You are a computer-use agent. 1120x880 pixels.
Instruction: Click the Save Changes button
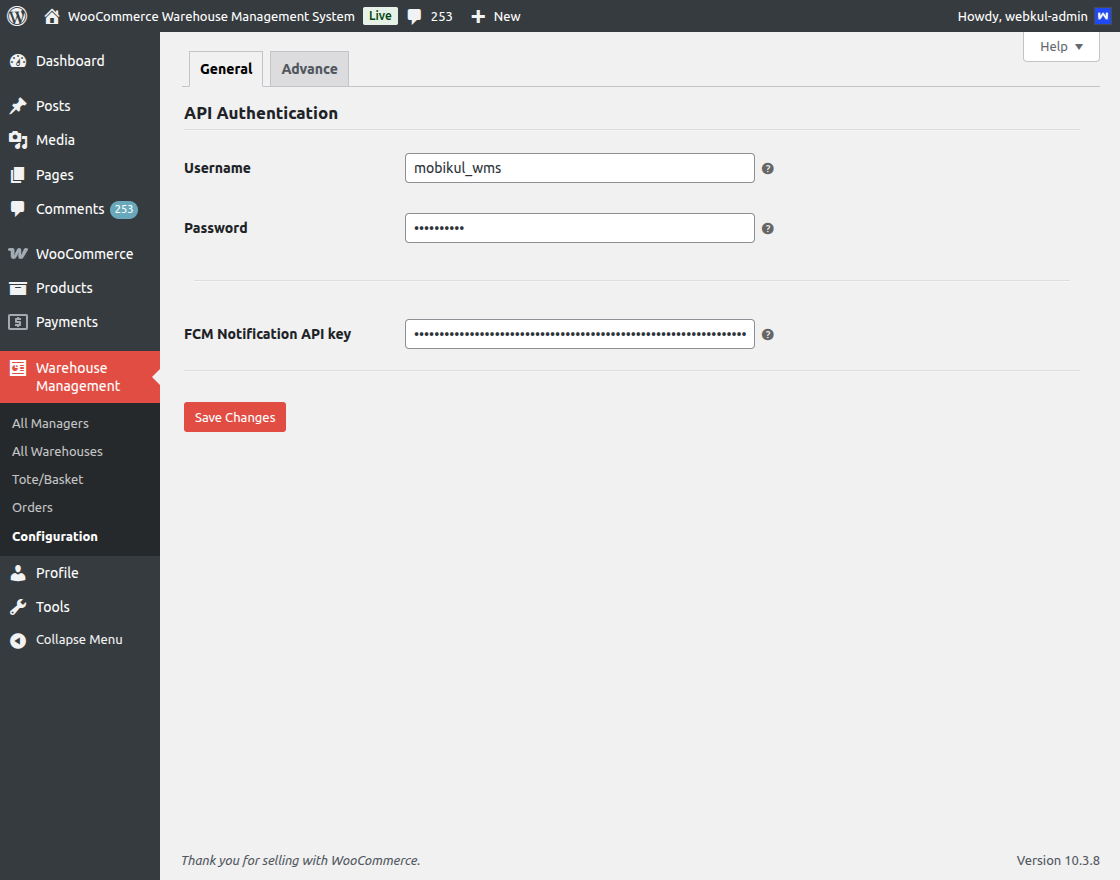point(235,417)
